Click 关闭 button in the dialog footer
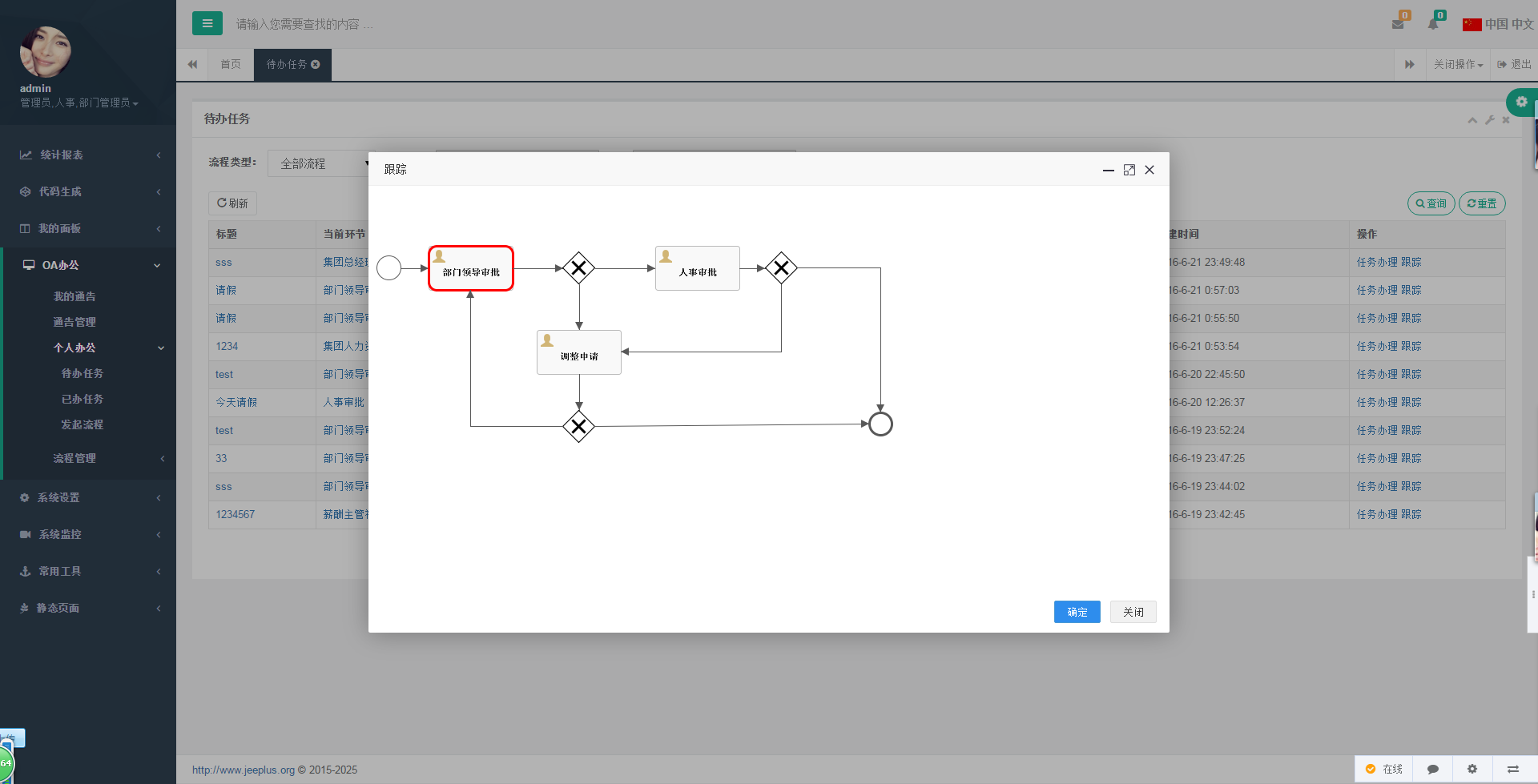 coord(1133,612)
